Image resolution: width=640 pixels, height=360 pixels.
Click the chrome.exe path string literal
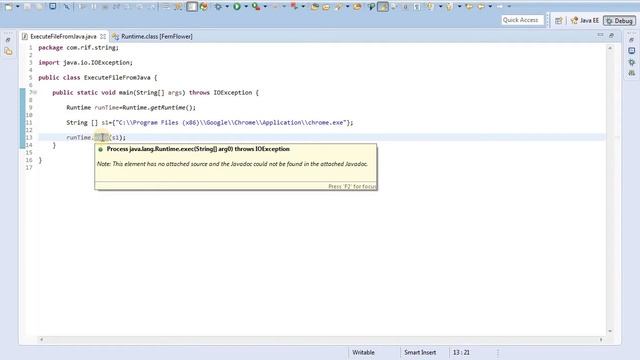point(232,122)
